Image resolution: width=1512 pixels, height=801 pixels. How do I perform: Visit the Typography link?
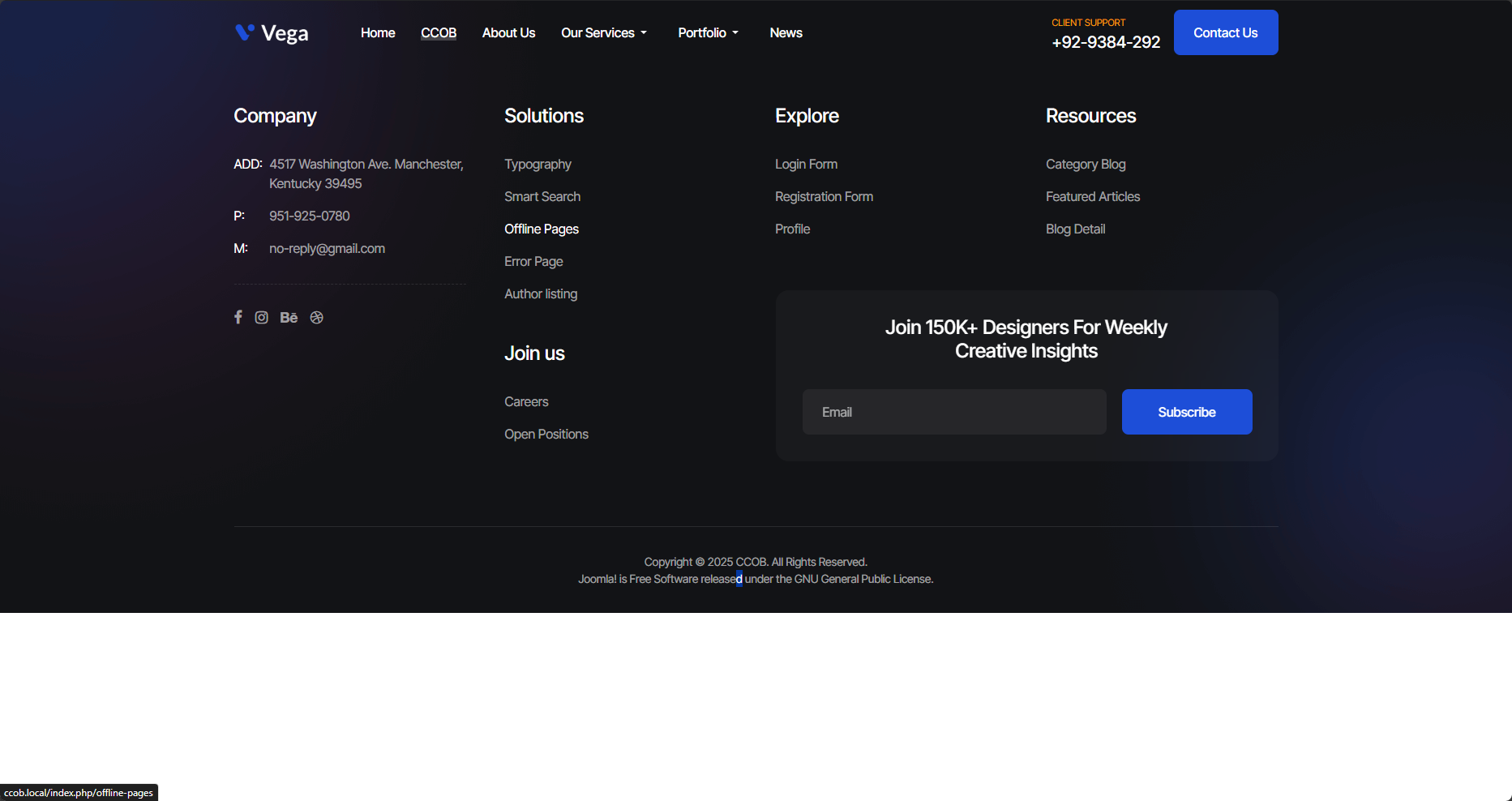pyautogui.click(x=538, y=165)
